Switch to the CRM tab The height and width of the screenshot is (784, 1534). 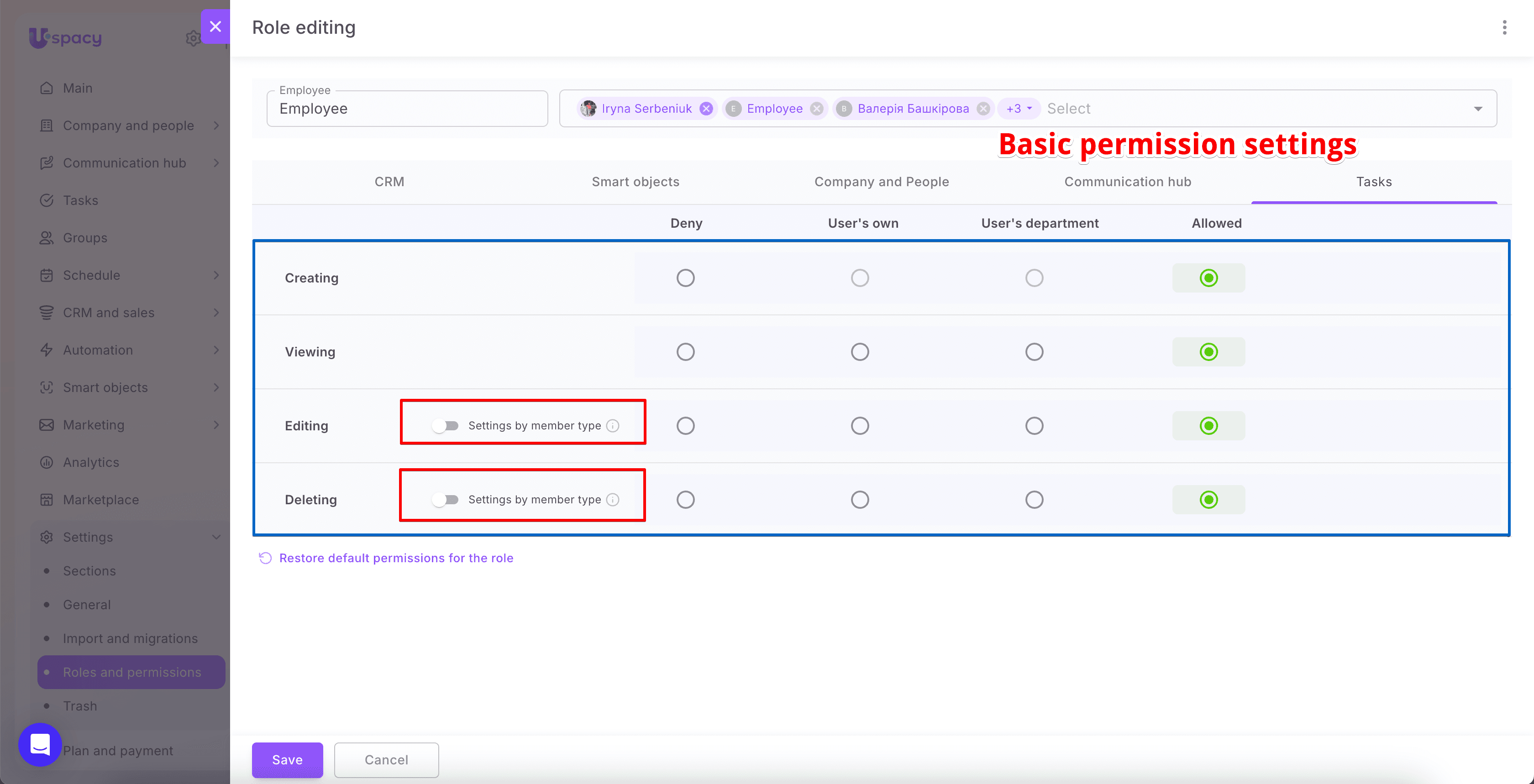(x=389, y=182)
